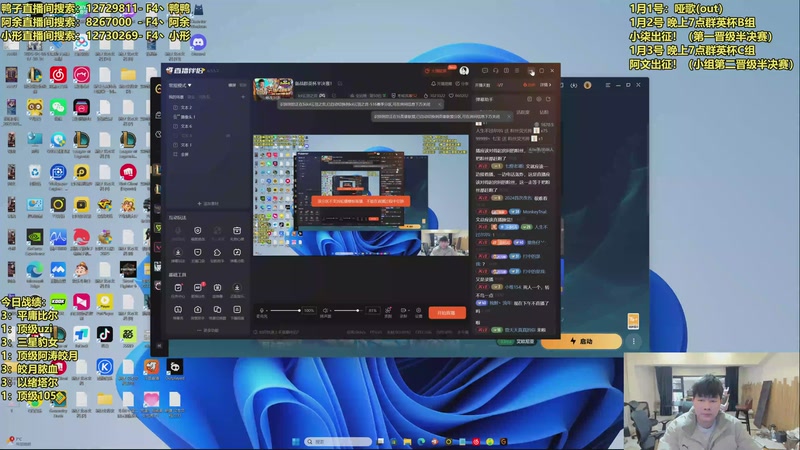Add a new scene with the plus icon
The width and height of the screenshot is (800, 450).
(x=243, y=97)
